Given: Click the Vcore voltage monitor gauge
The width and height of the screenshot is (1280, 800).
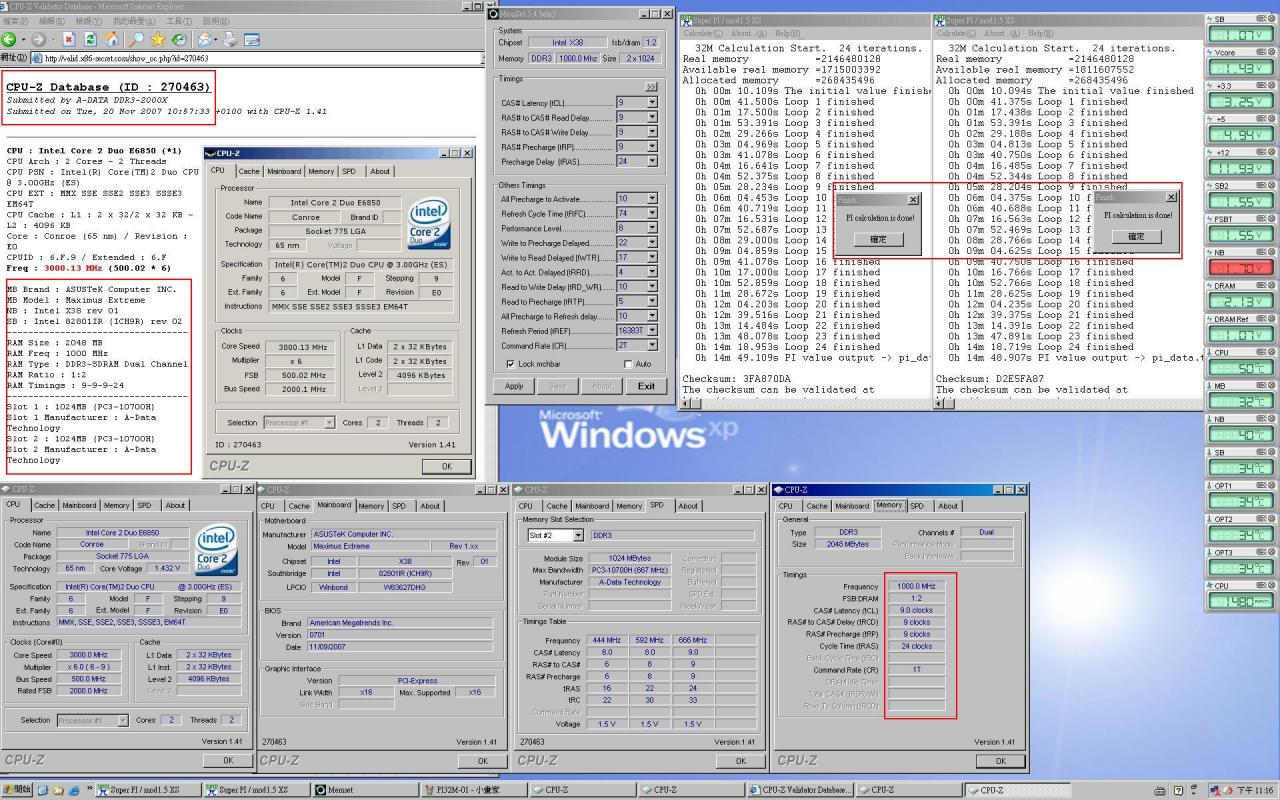Looking at the screenshot, I should click(1242, 62).
